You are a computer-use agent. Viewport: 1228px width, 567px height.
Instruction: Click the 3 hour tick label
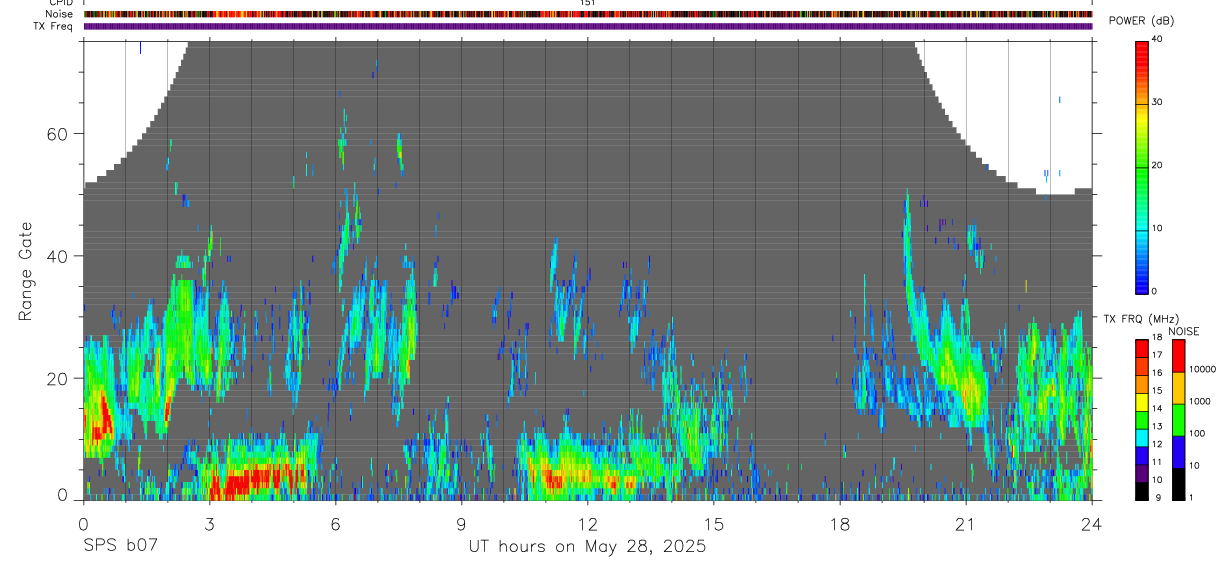(209, 522)
